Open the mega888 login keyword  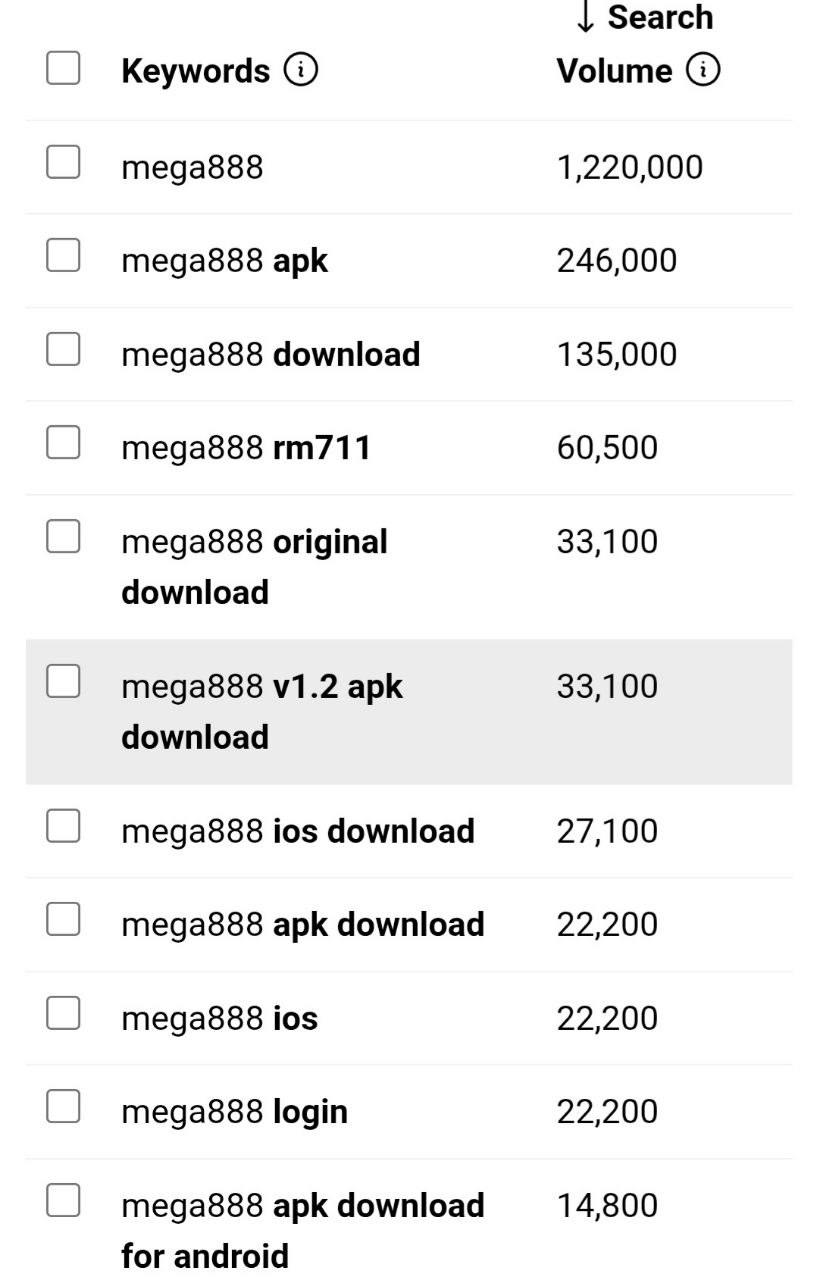pos(234,1112)
